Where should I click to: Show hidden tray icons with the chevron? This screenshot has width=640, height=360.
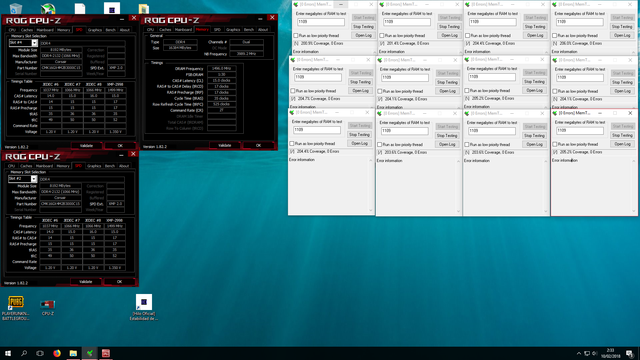(x=578, y=353)
